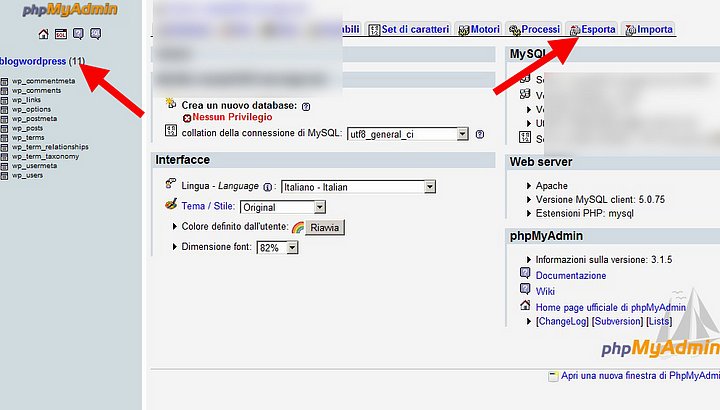Viewport: 720px width, 410px height.
Task: Open the wp_term_taxonomy table
Action: pyautogui.click(x=45, y=157)
